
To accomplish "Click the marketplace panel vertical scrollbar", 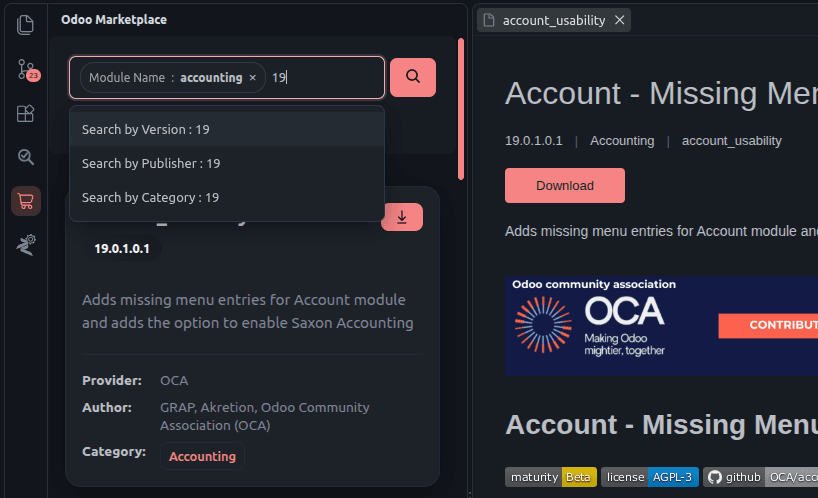I will coord(461,108).
